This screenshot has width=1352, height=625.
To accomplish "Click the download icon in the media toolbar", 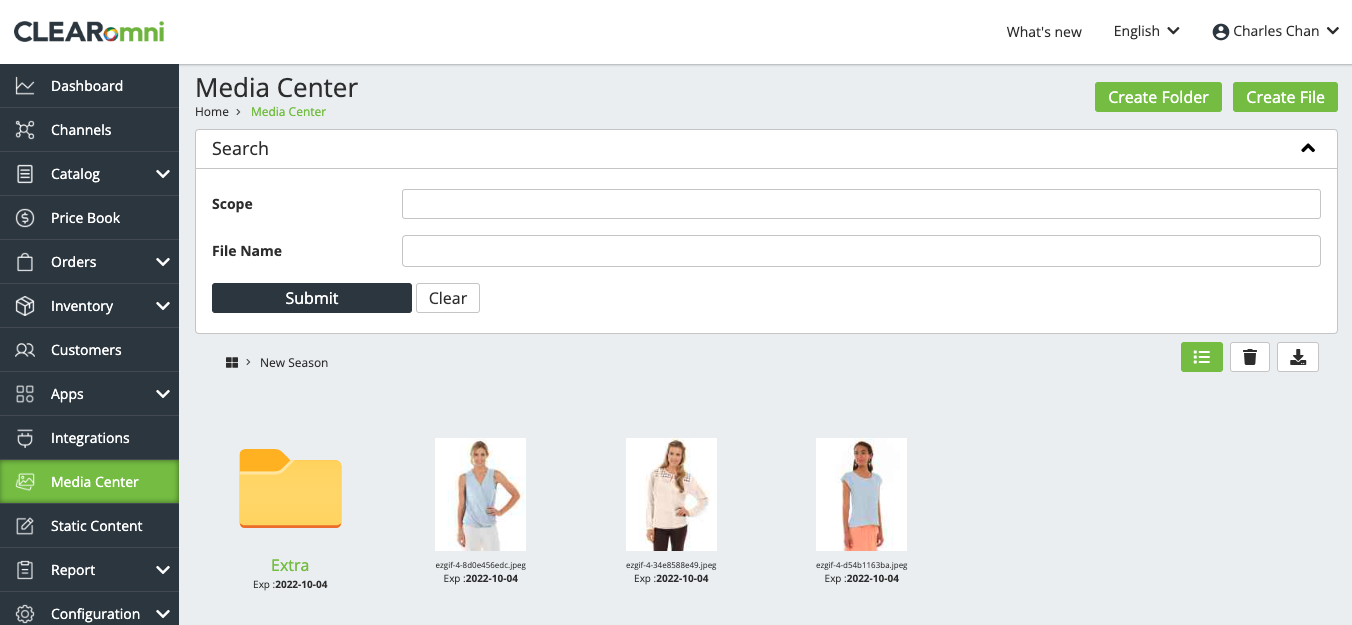I will [x=1297, y=357].
